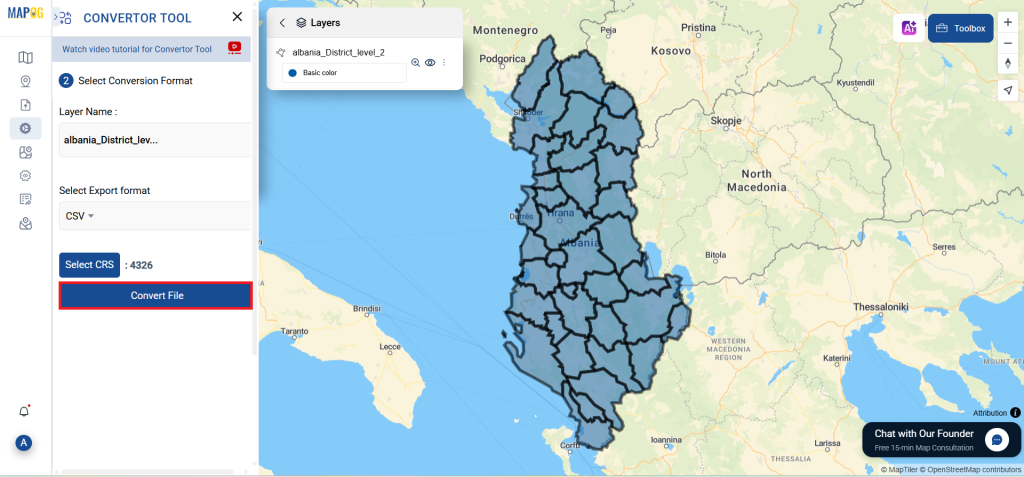Open layer three-dot options menu
Viewport: 1024px width, 477px height.
pos(444,62)
